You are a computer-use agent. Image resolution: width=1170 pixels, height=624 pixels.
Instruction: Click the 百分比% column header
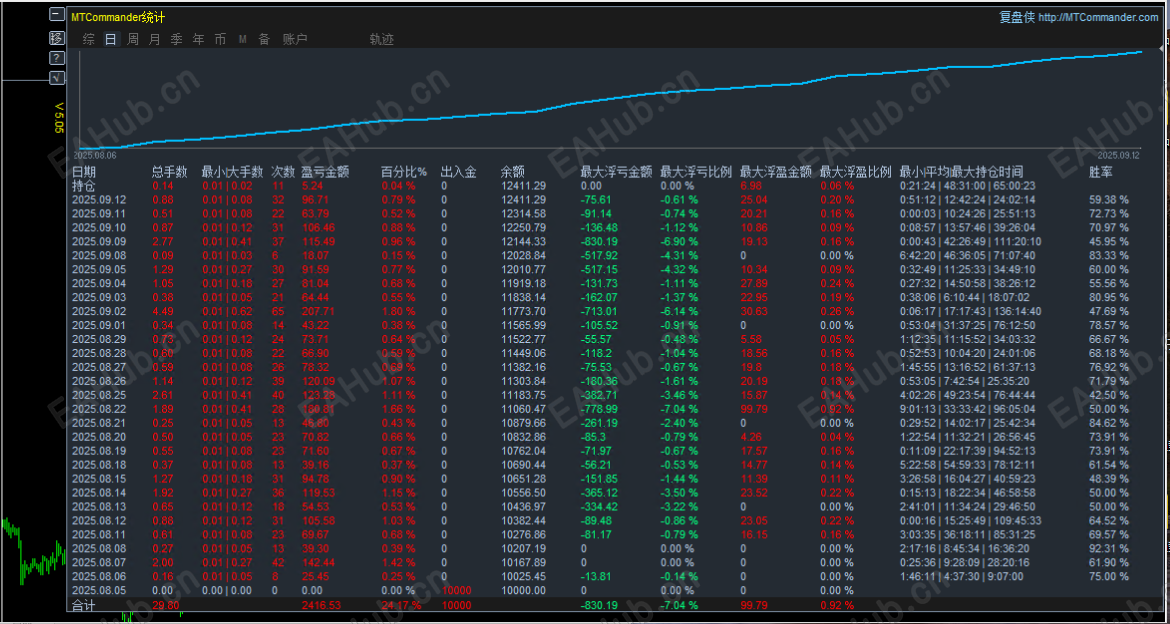tap(404, 172)
